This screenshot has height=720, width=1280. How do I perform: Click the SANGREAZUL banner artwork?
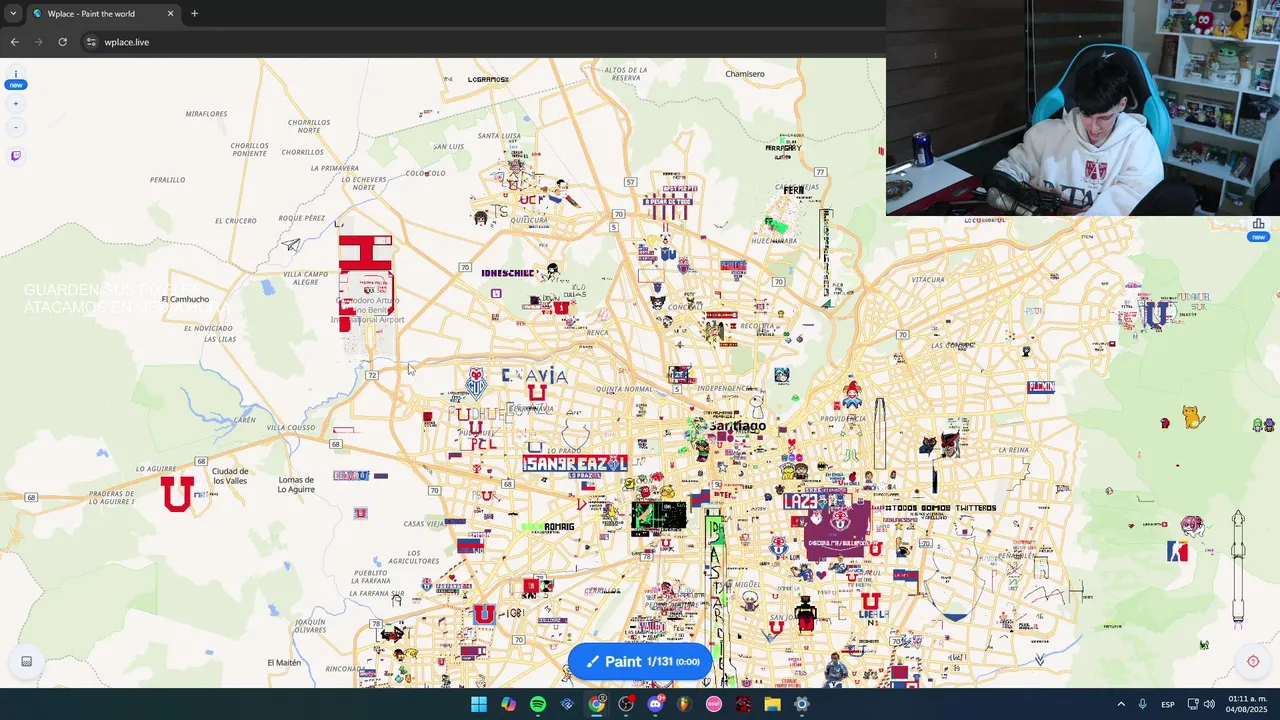575,463
